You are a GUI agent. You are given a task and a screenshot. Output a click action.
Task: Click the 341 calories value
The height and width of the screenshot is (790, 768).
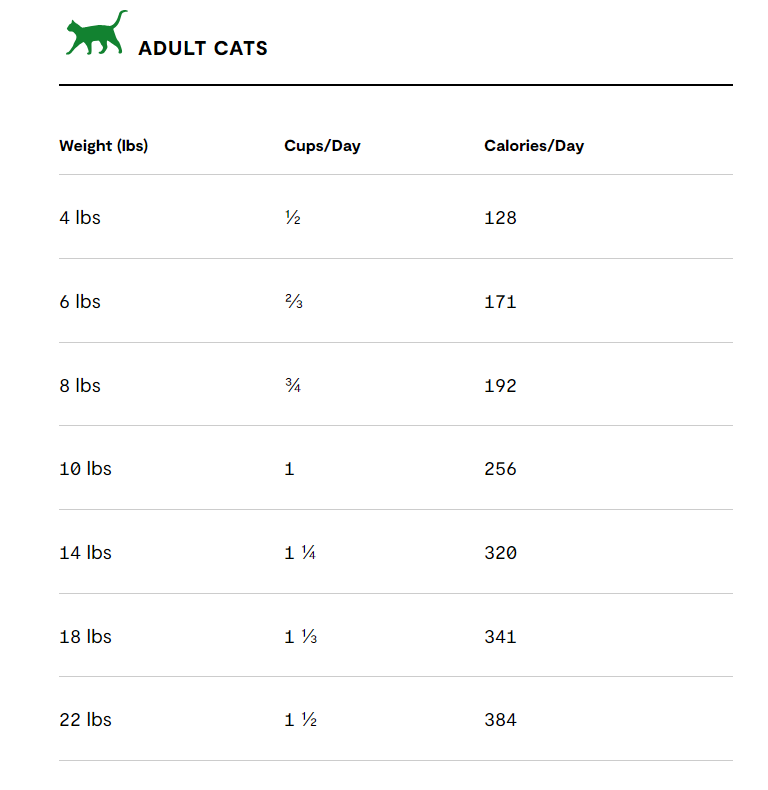(500, 637)
